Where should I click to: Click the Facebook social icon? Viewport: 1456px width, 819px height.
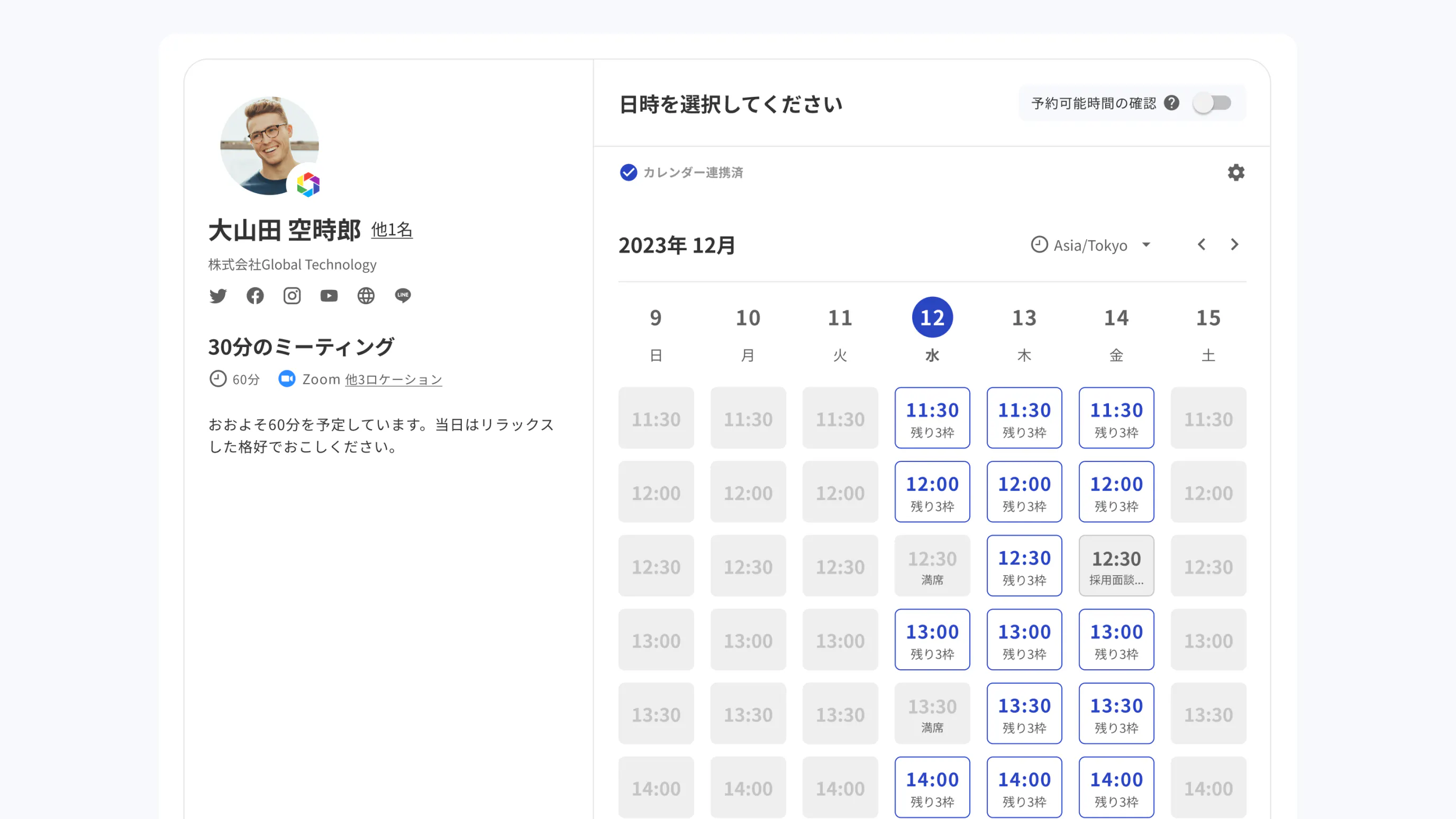[x=255, y=296]
